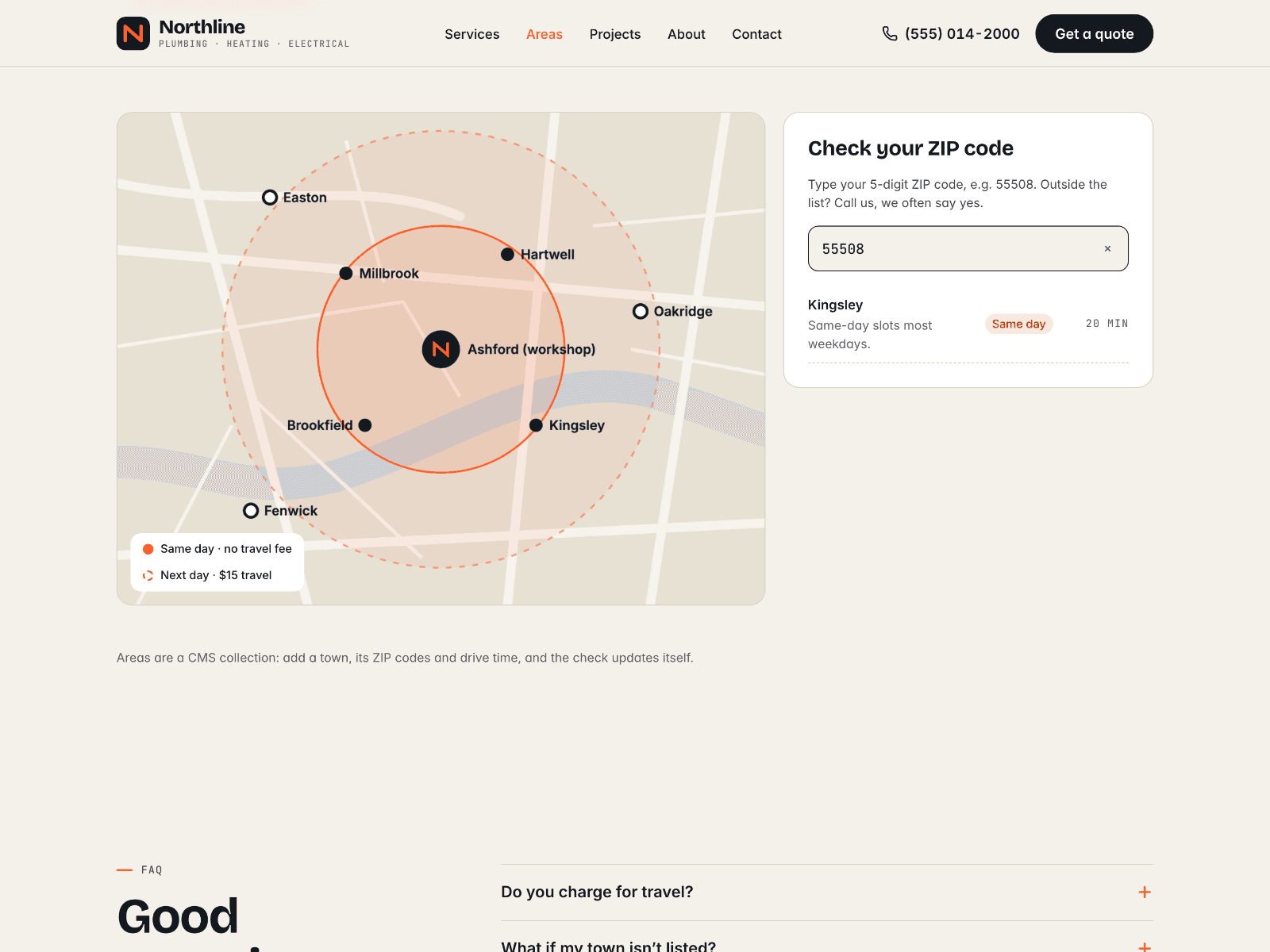Click the Brookfield map dot
This screenshot has width=1270, height=952.
(365, 425)
